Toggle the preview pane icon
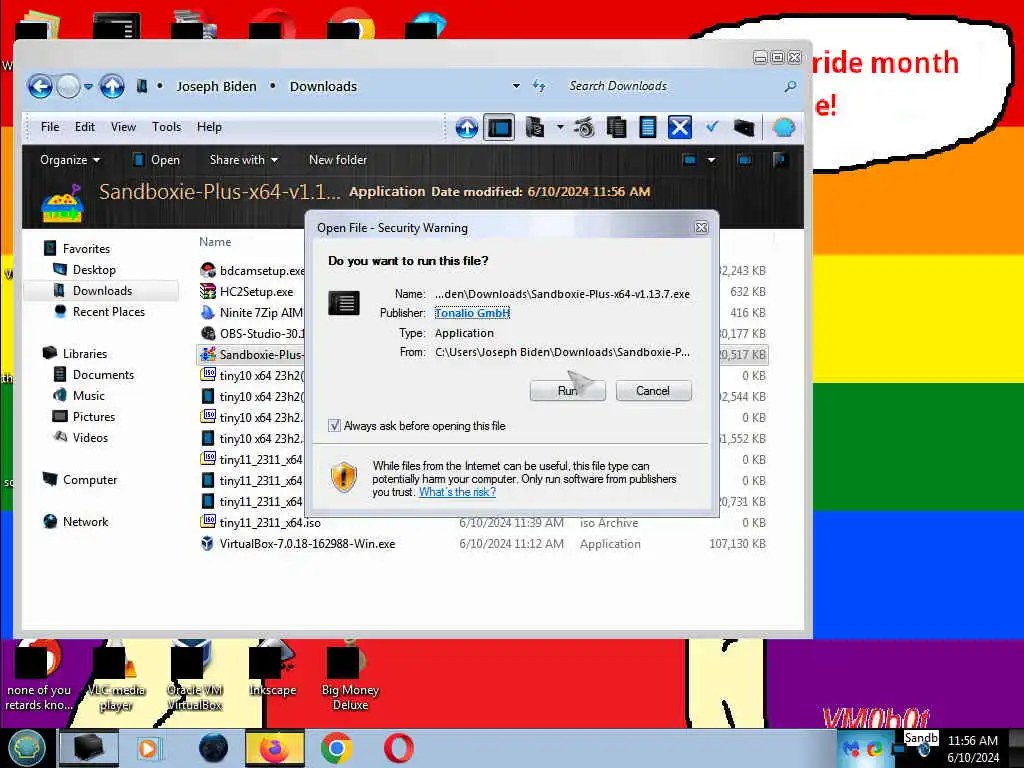 (744, 160)
